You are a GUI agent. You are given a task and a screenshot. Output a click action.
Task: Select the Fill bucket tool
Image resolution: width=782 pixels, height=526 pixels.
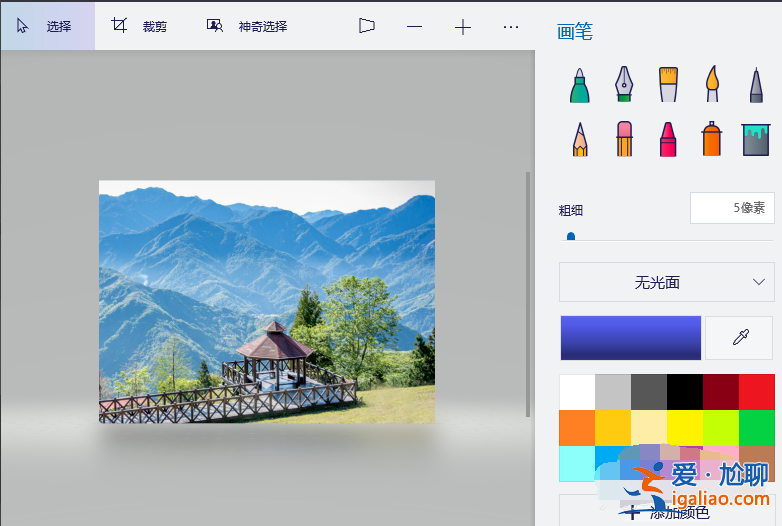[x=756, y=140]
